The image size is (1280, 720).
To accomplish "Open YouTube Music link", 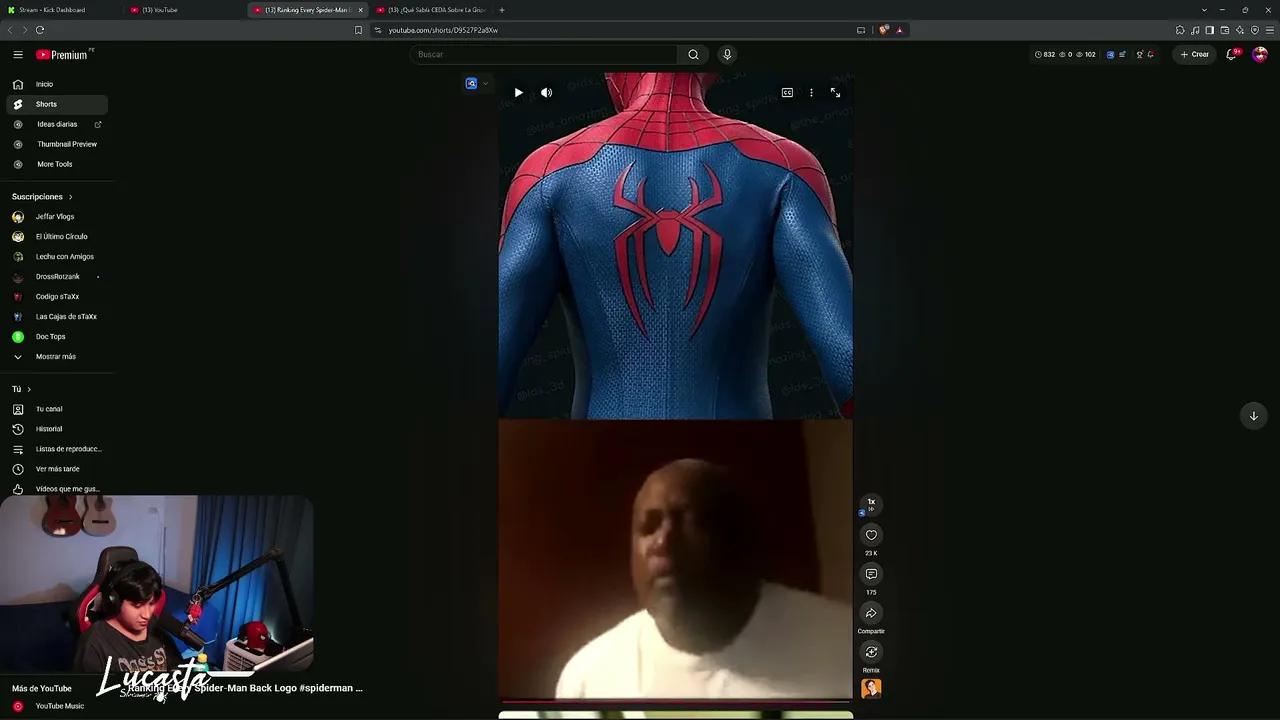I will pos(57,706).
